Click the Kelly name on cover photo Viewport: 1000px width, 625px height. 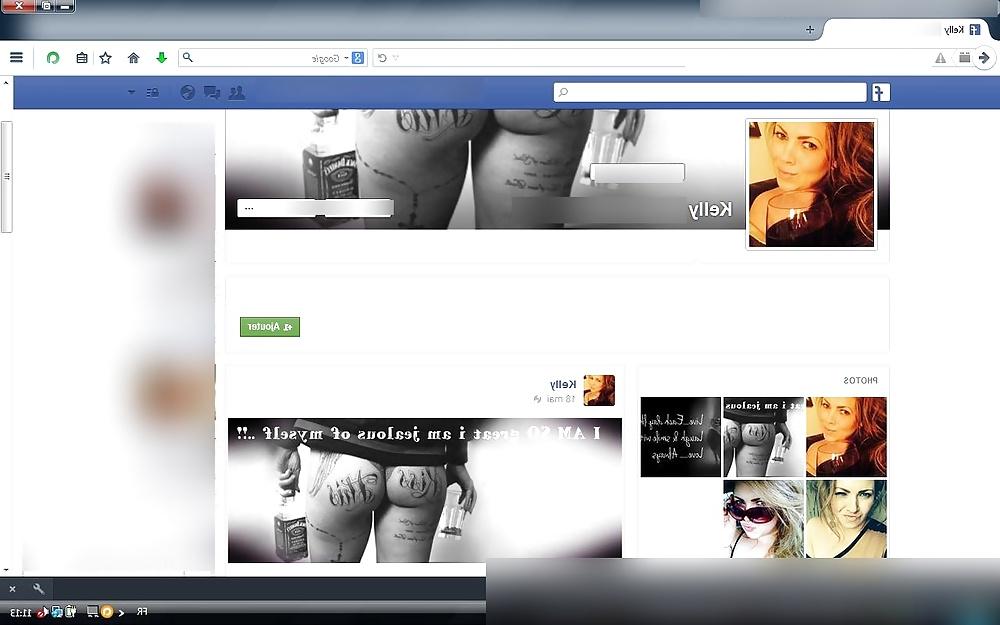(x=710, y=209)
